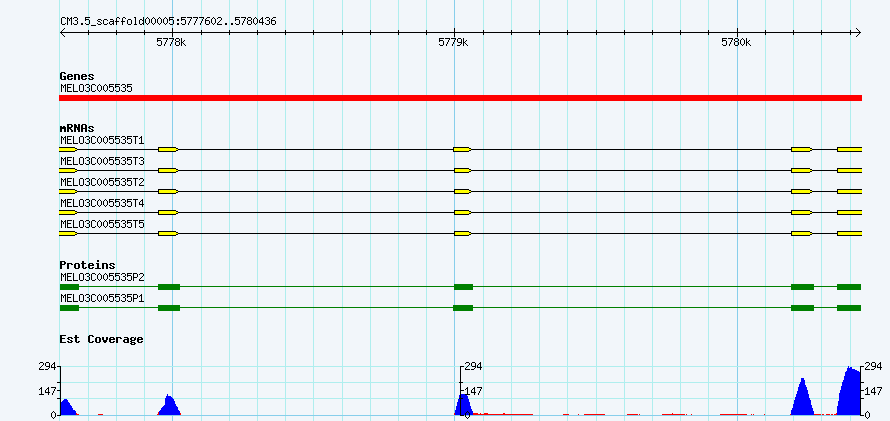Screen dimensions: 890x421
Task: Click the MELO3C005535T3 yellow exon near 5779k
Action: [x=462, y=170]
